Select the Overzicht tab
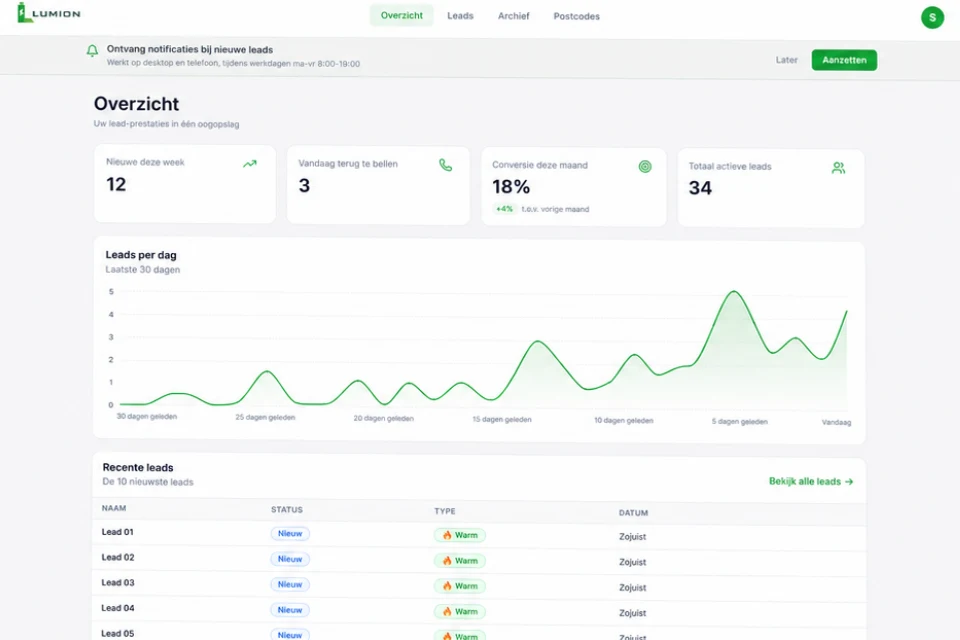 [x=402, y=15]
